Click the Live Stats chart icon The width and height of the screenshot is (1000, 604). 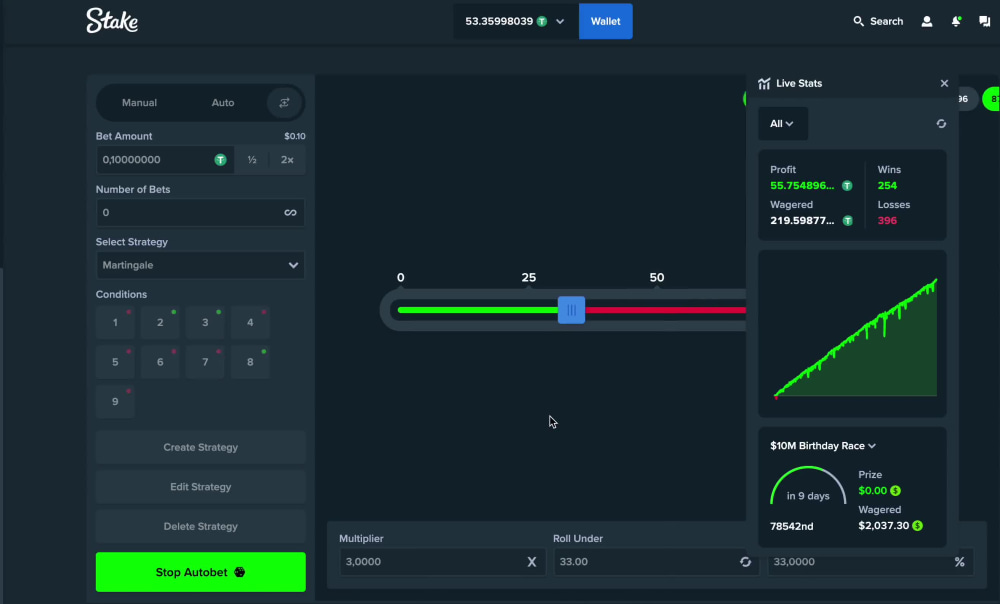click(764, 84)
